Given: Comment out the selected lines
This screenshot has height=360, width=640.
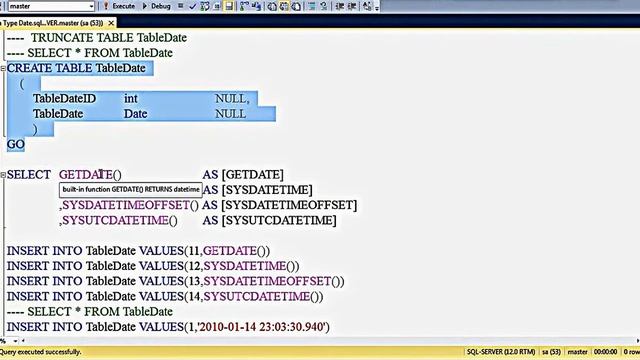Looking at the screenshot, I should click(312, 6).
